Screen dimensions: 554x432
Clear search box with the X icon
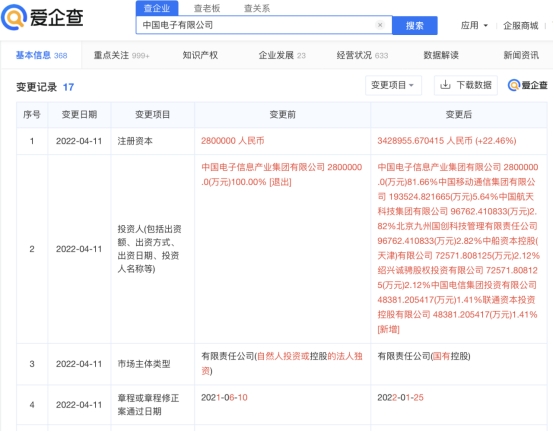coord(380,25)
